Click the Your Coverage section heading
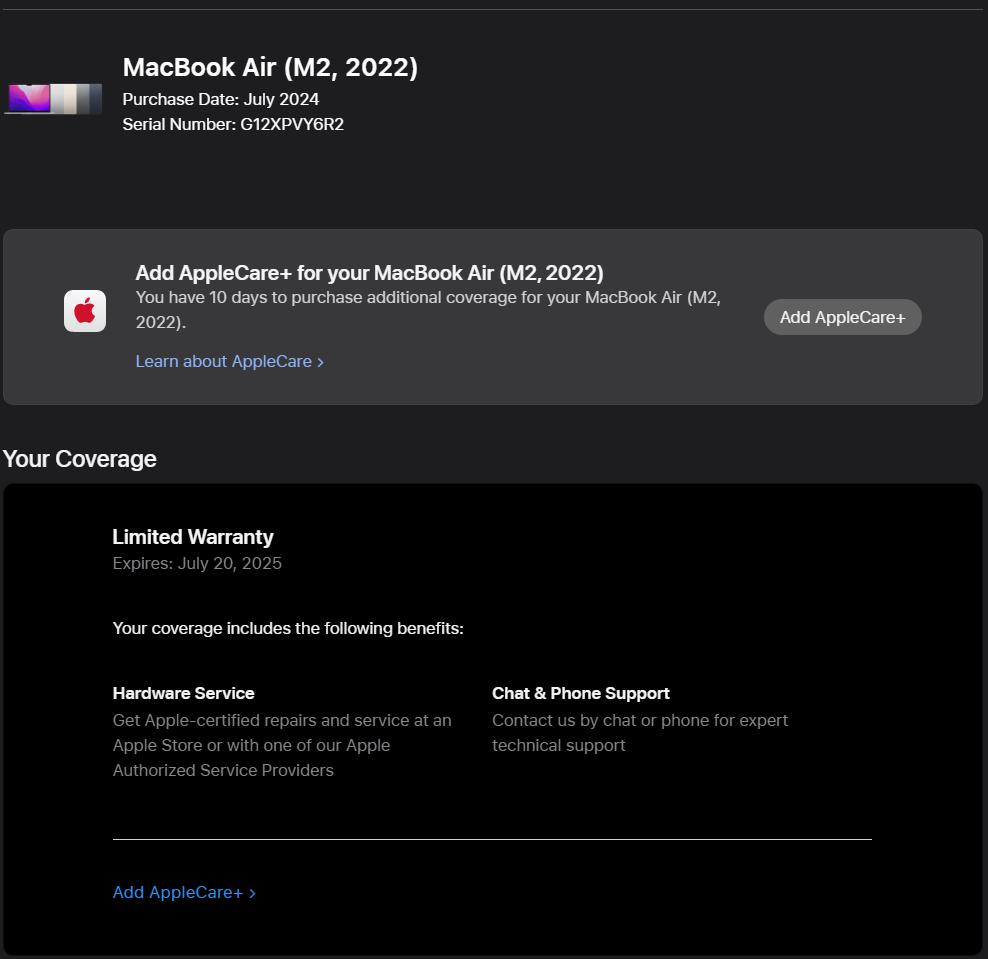This screenshot has height=959, width=988. [80, 459]
